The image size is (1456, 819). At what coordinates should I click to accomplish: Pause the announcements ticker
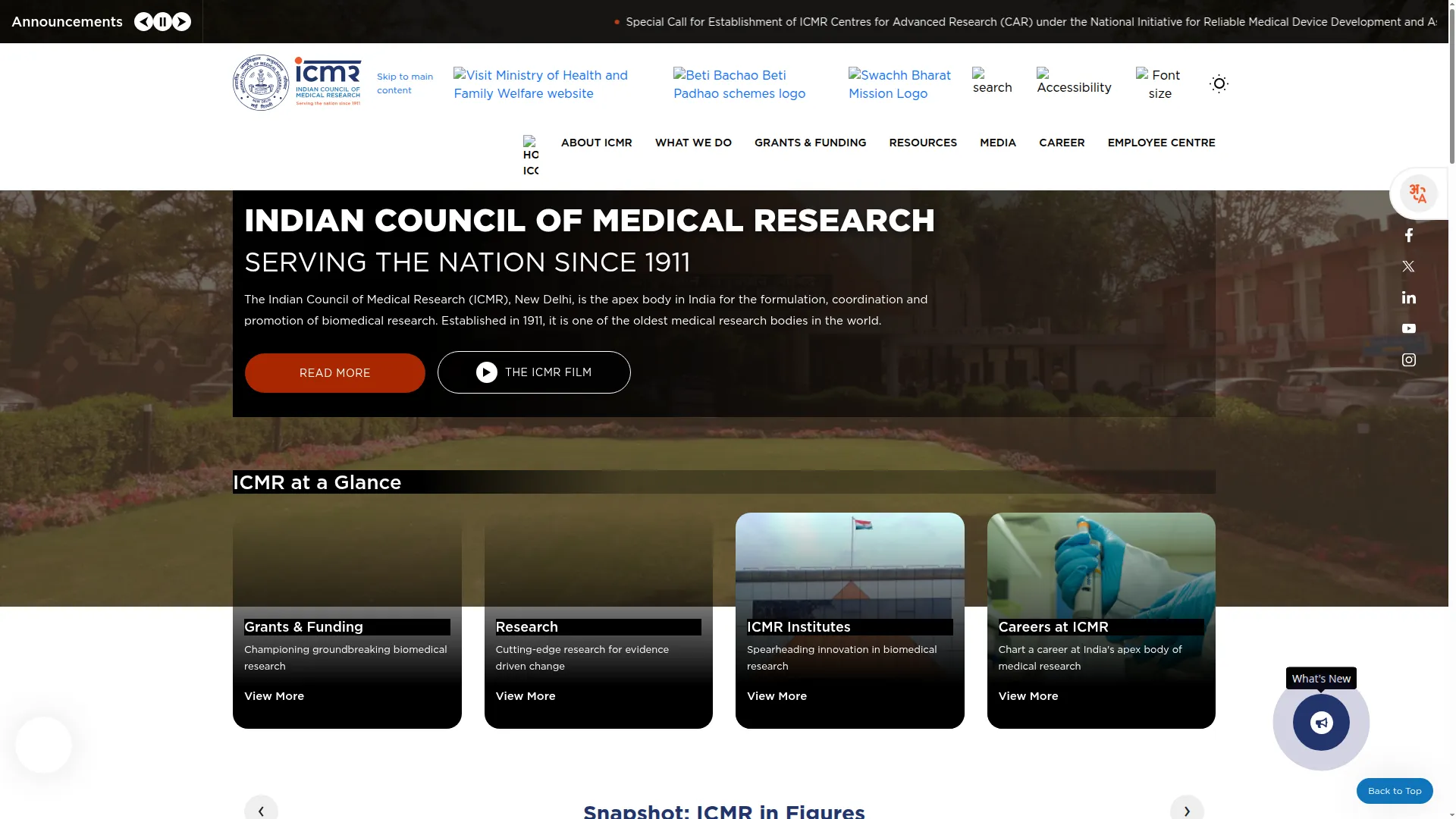click(x=162, y=21)
